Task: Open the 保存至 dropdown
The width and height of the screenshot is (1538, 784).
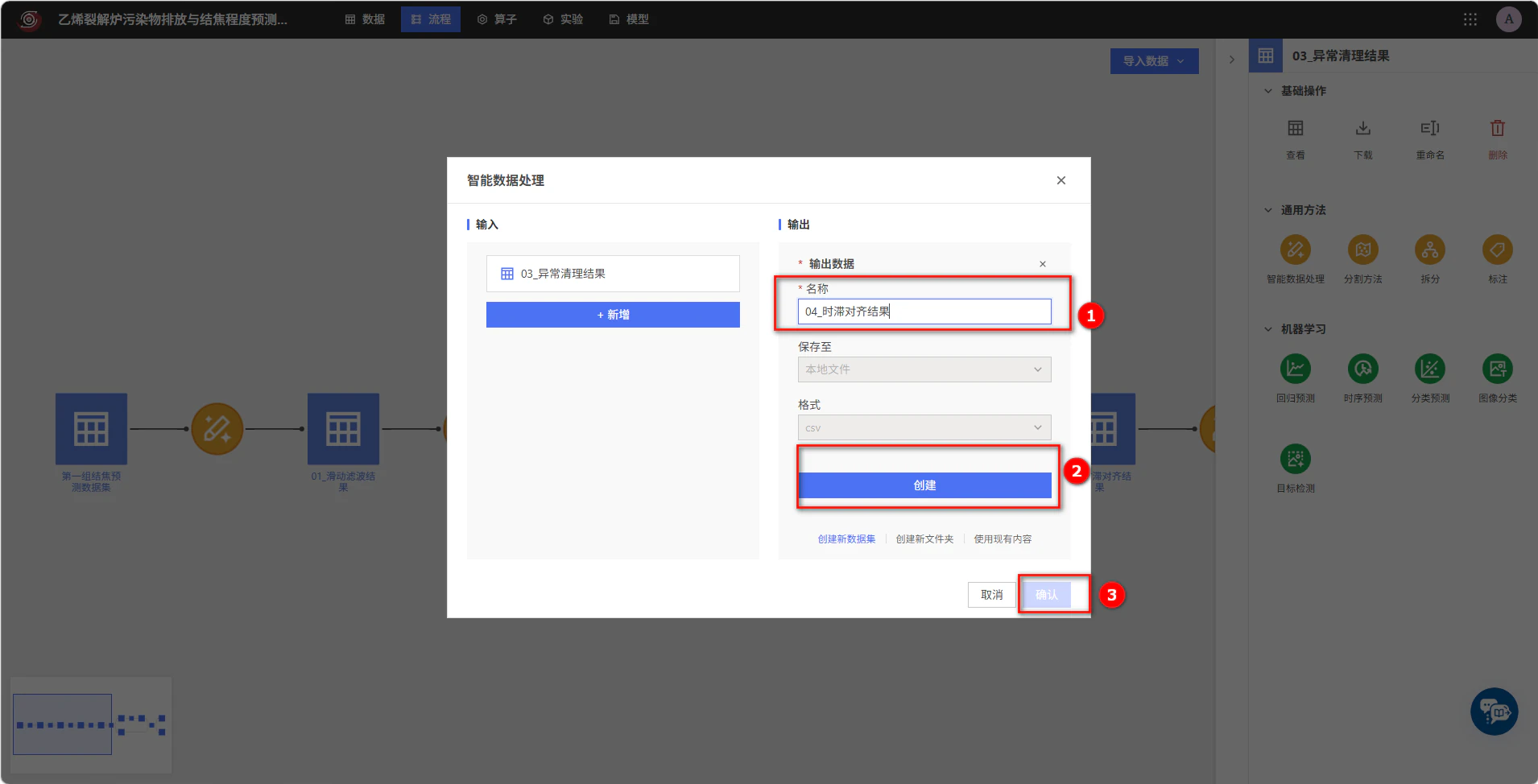Action: pyautogui.click(x=924, y=369)
